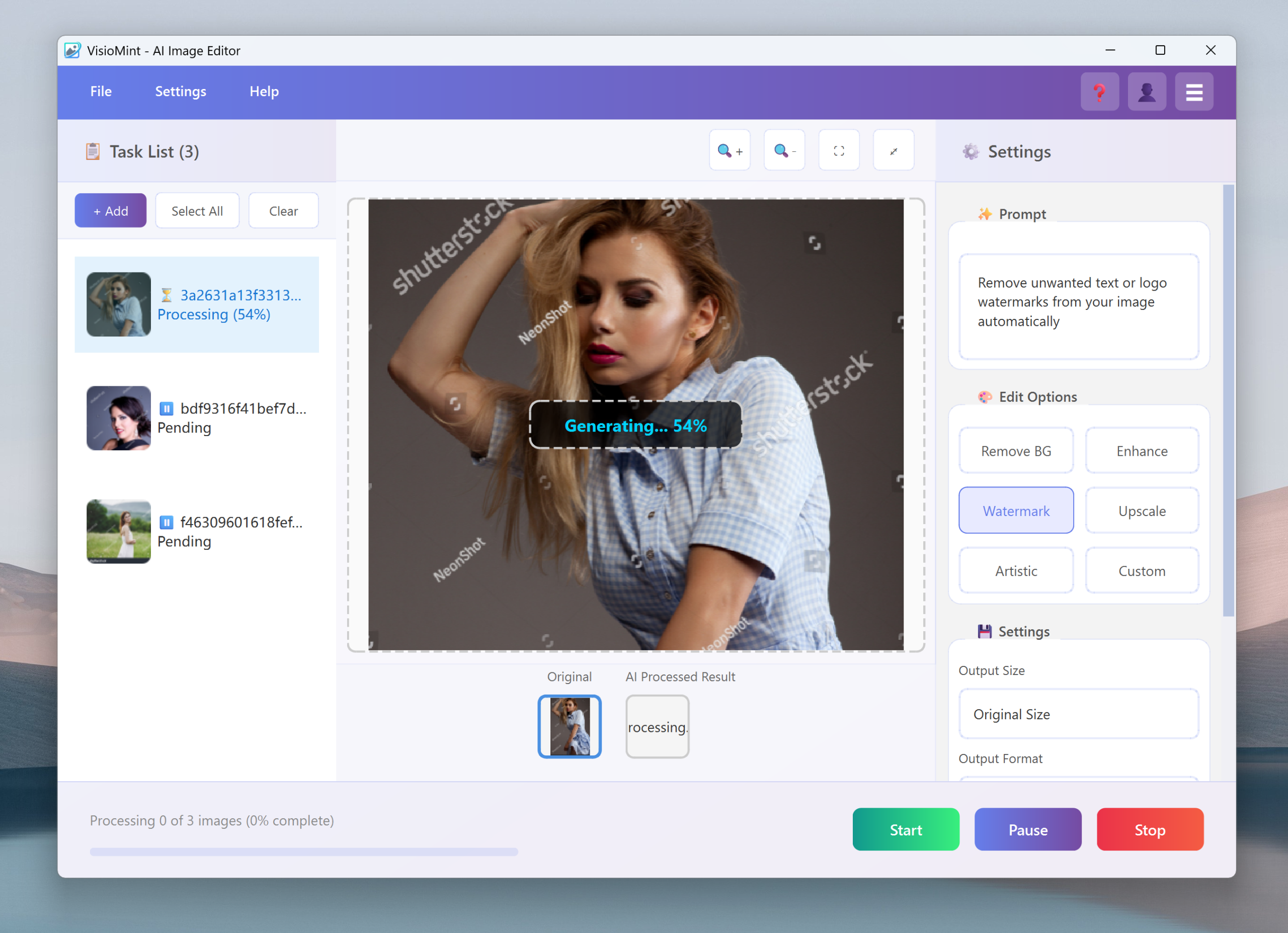Click the fit-to-screen icon

point(838,150)
